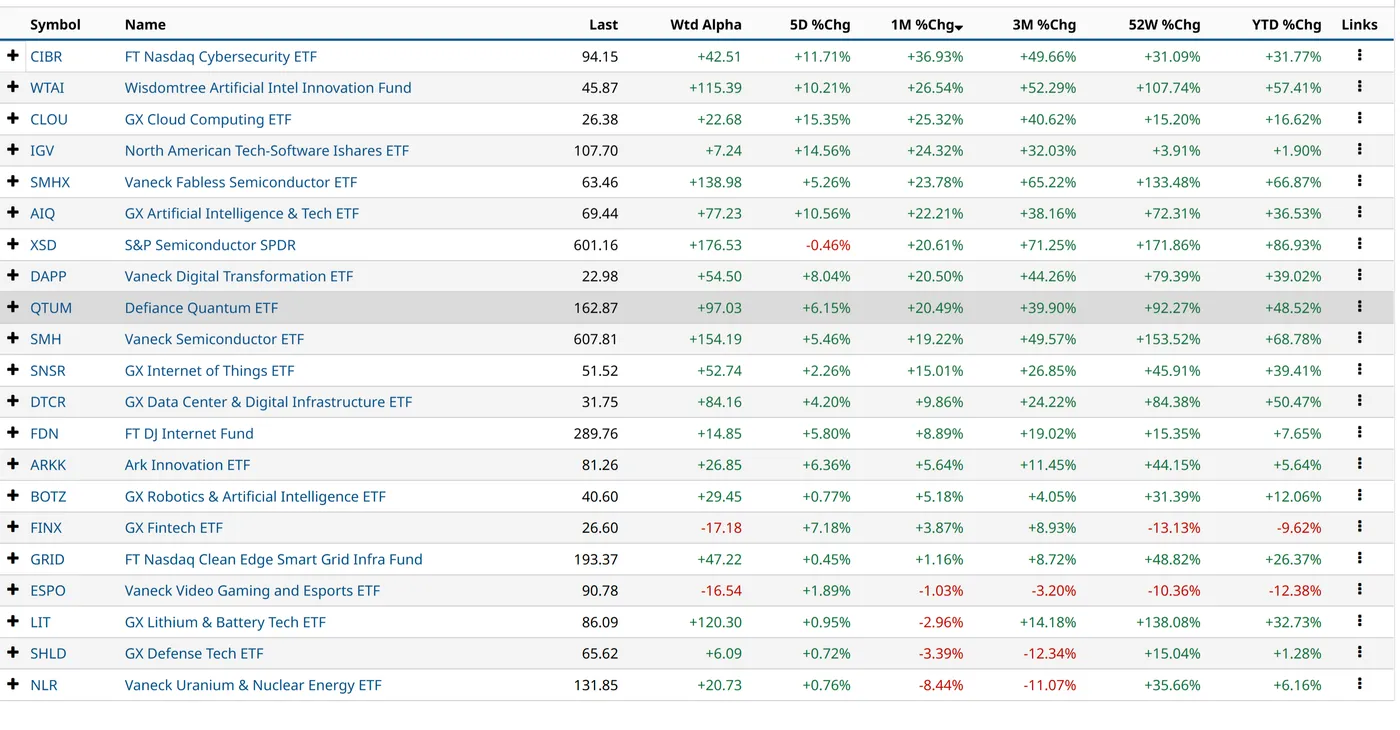Select the -17.18 Wtd Alpha value

tap(721, 527)
